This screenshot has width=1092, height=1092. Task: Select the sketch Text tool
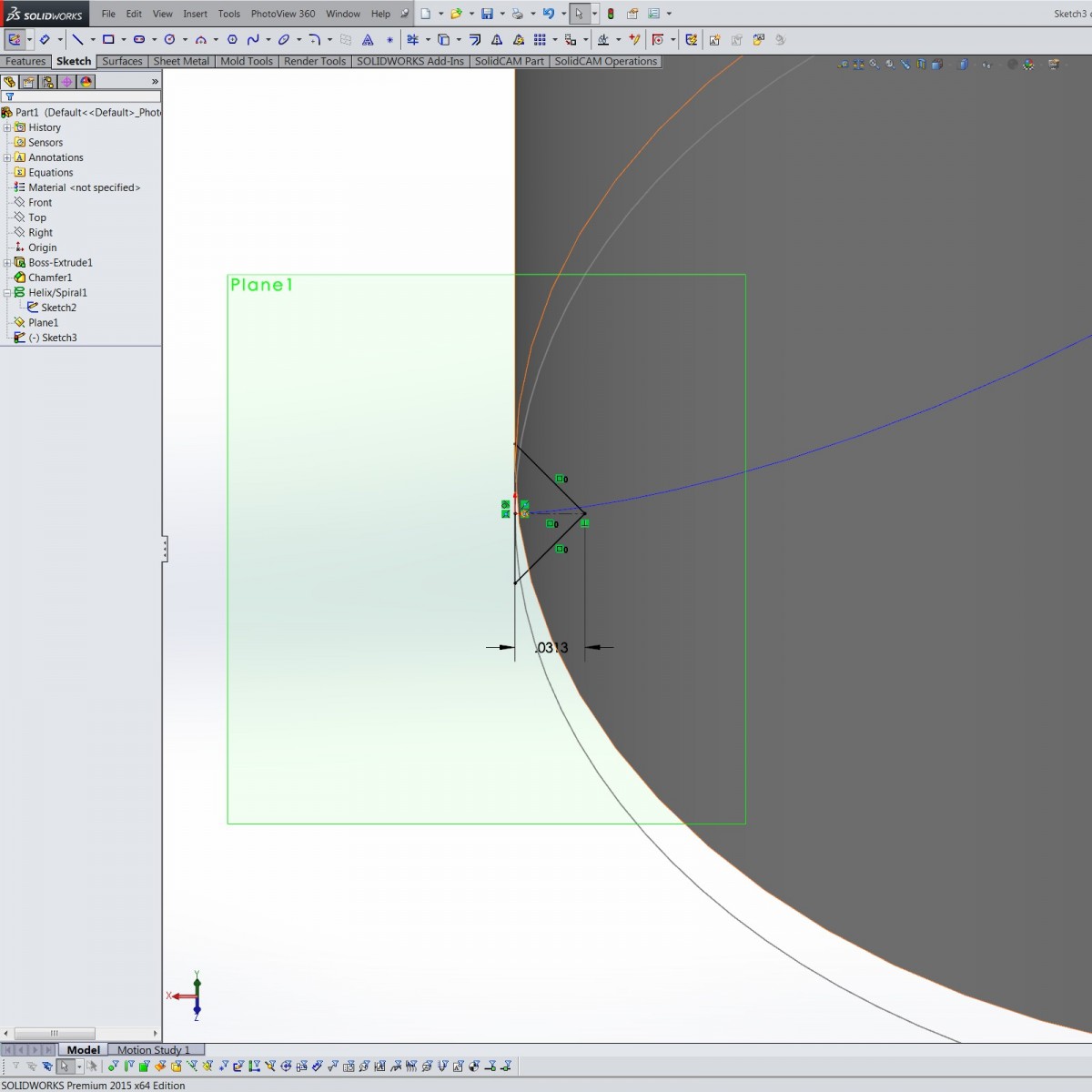pos(368,39)
